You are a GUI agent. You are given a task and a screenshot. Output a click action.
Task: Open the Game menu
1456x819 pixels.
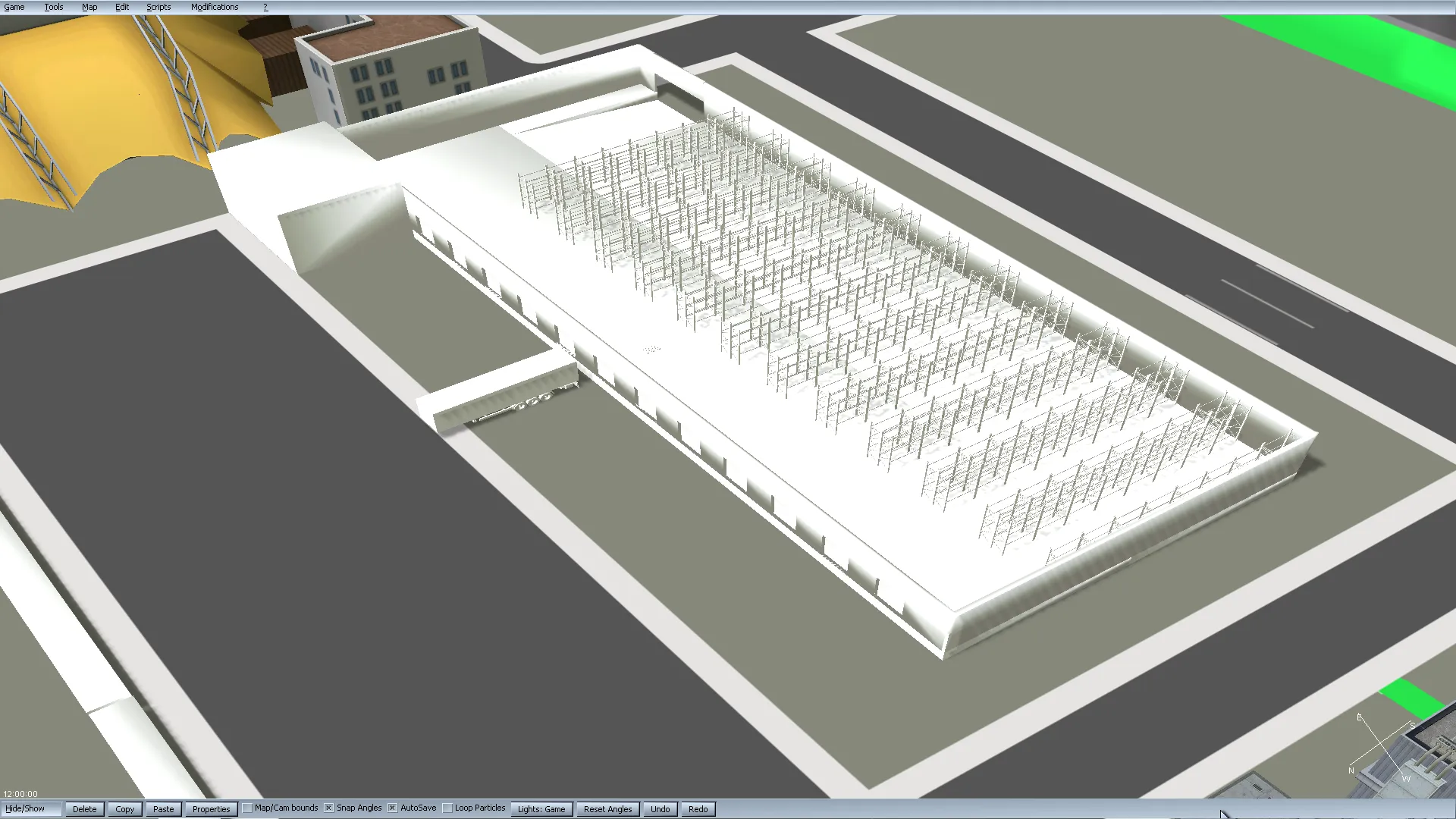tap(14, 7)
